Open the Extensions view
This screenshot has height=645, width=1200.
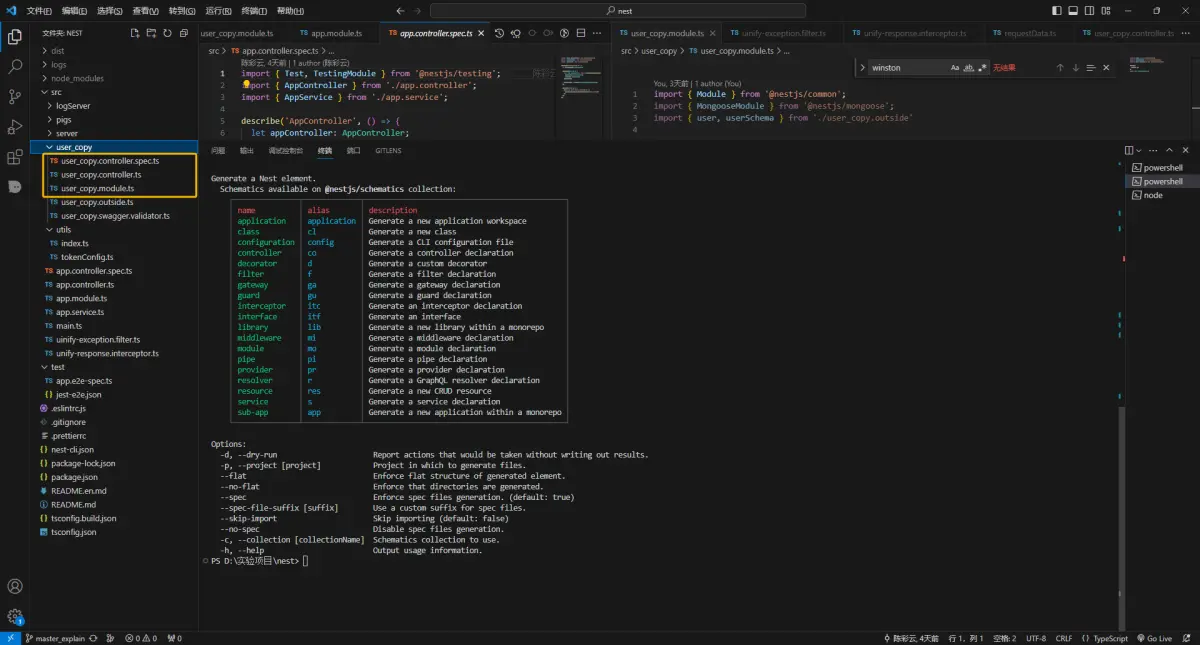click(x=15, y=157)
